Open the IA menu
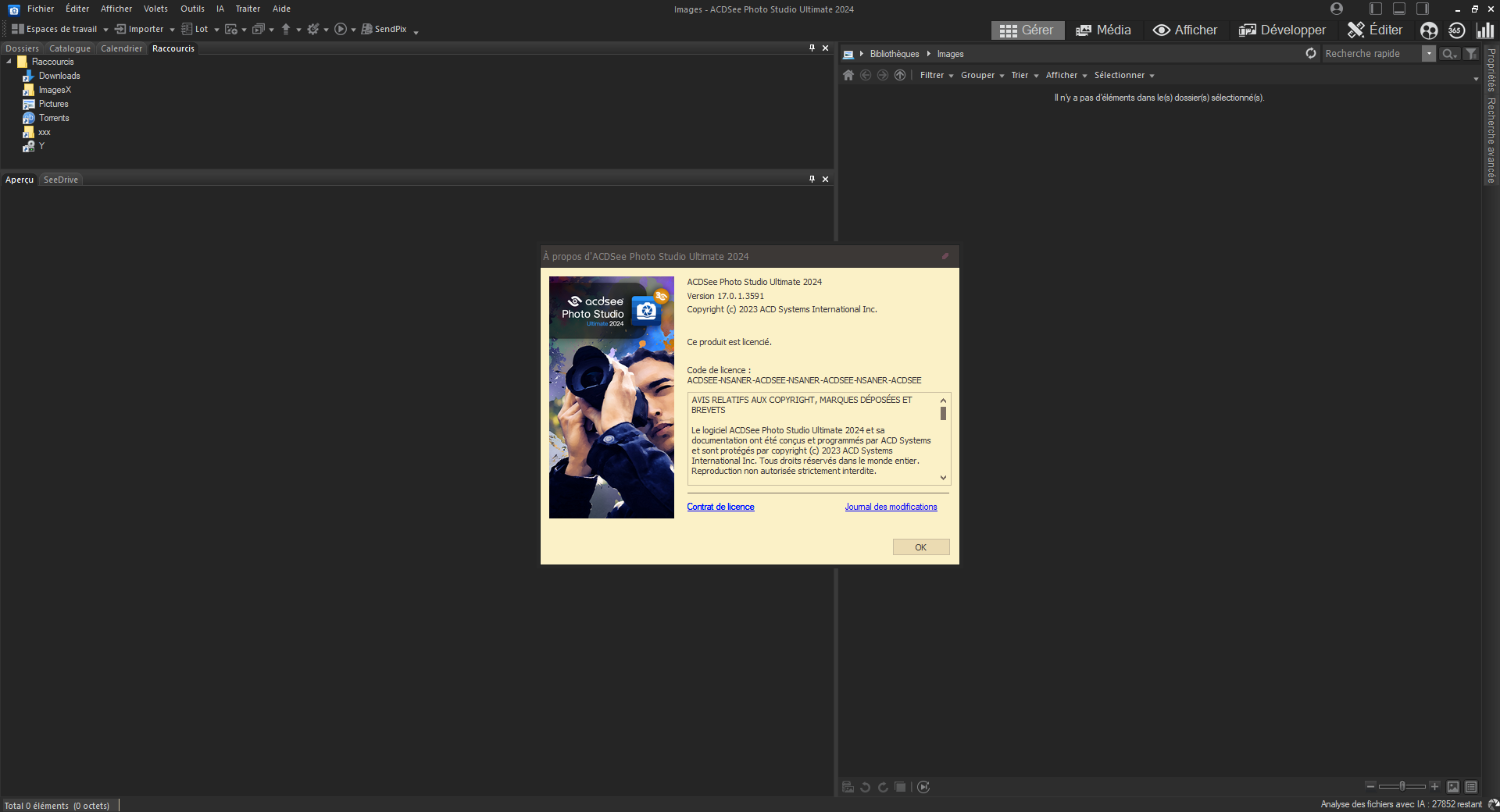 (220, 9)
